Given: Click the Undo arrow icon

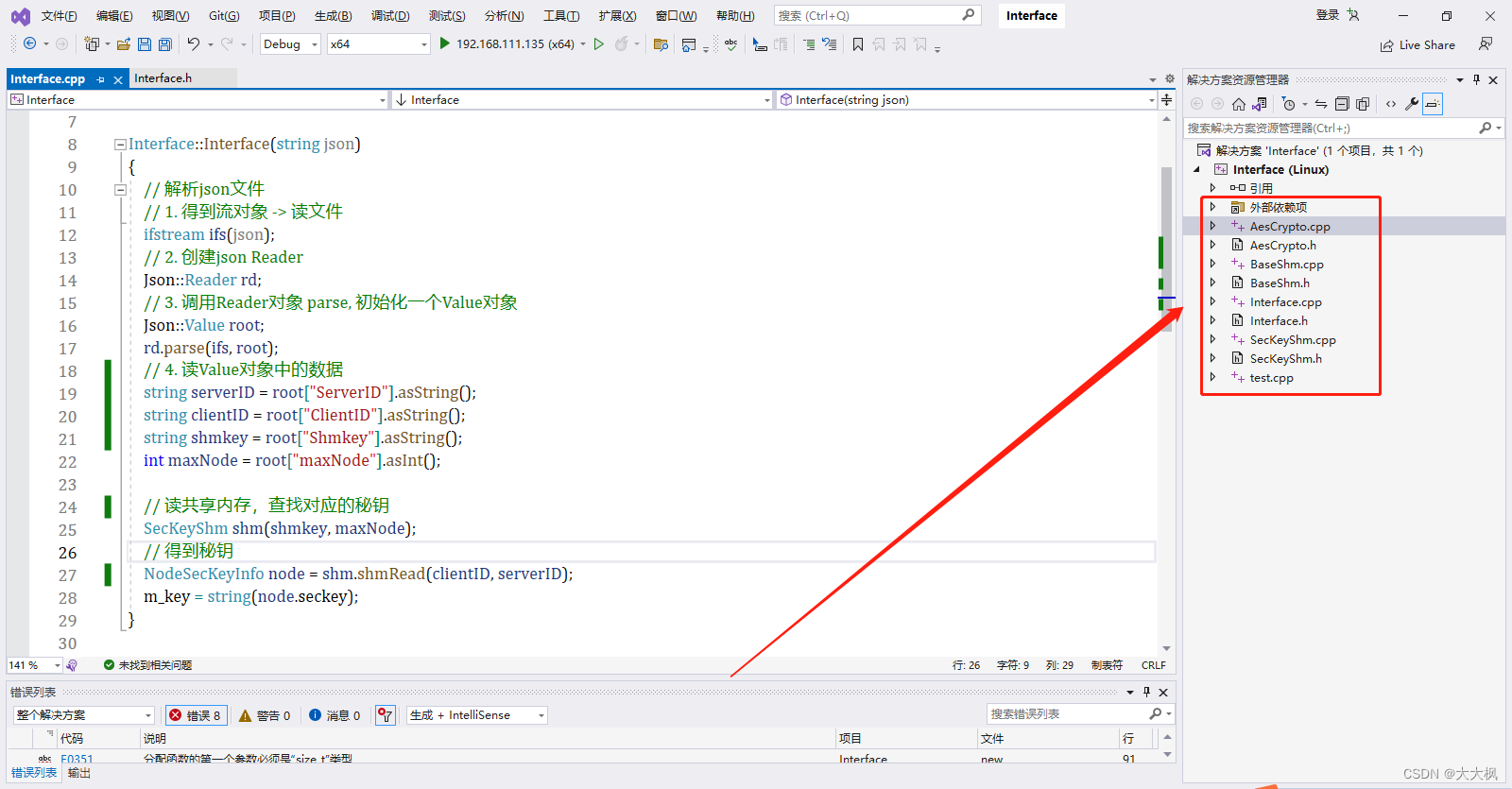Looking at the screenshot, I should 194,43.
